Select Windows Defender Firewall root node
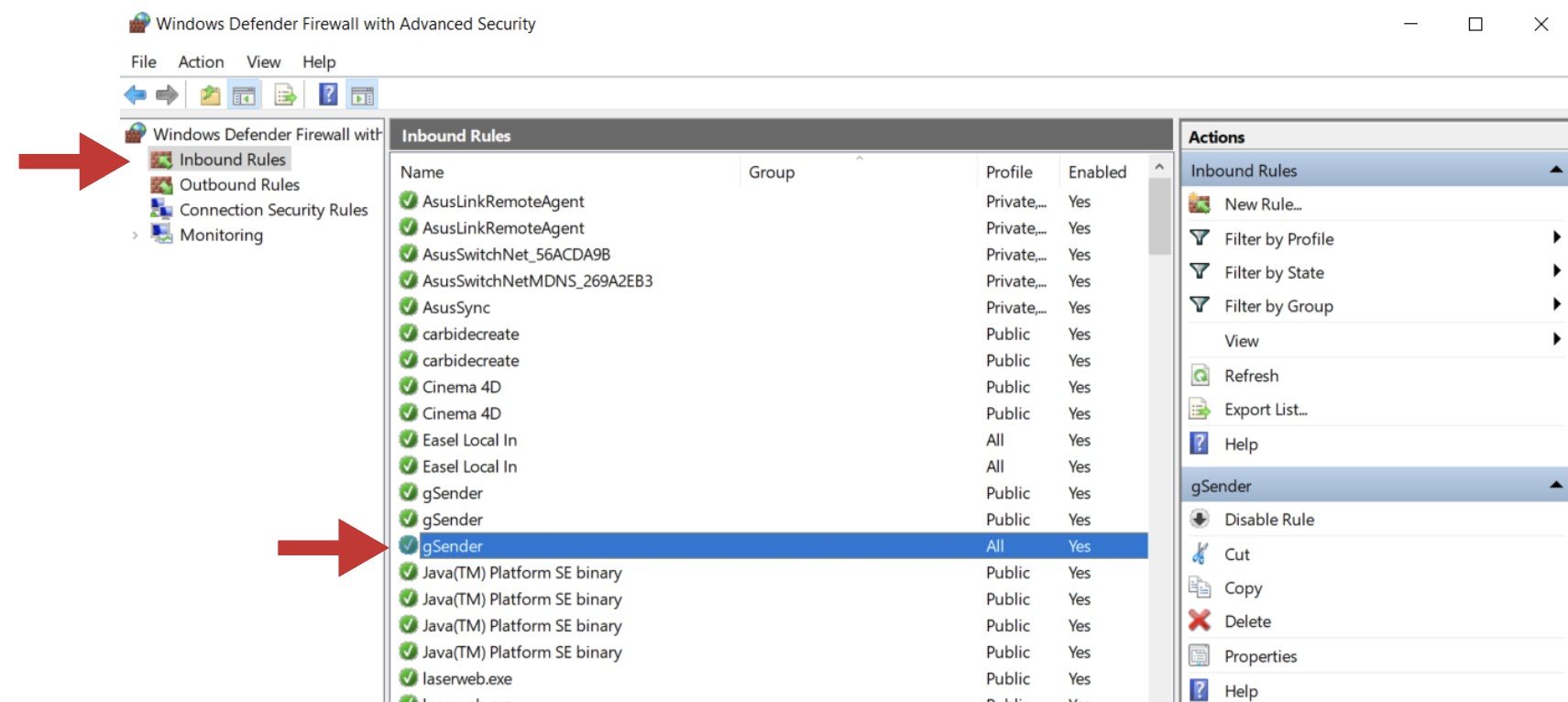 (267, 134)
